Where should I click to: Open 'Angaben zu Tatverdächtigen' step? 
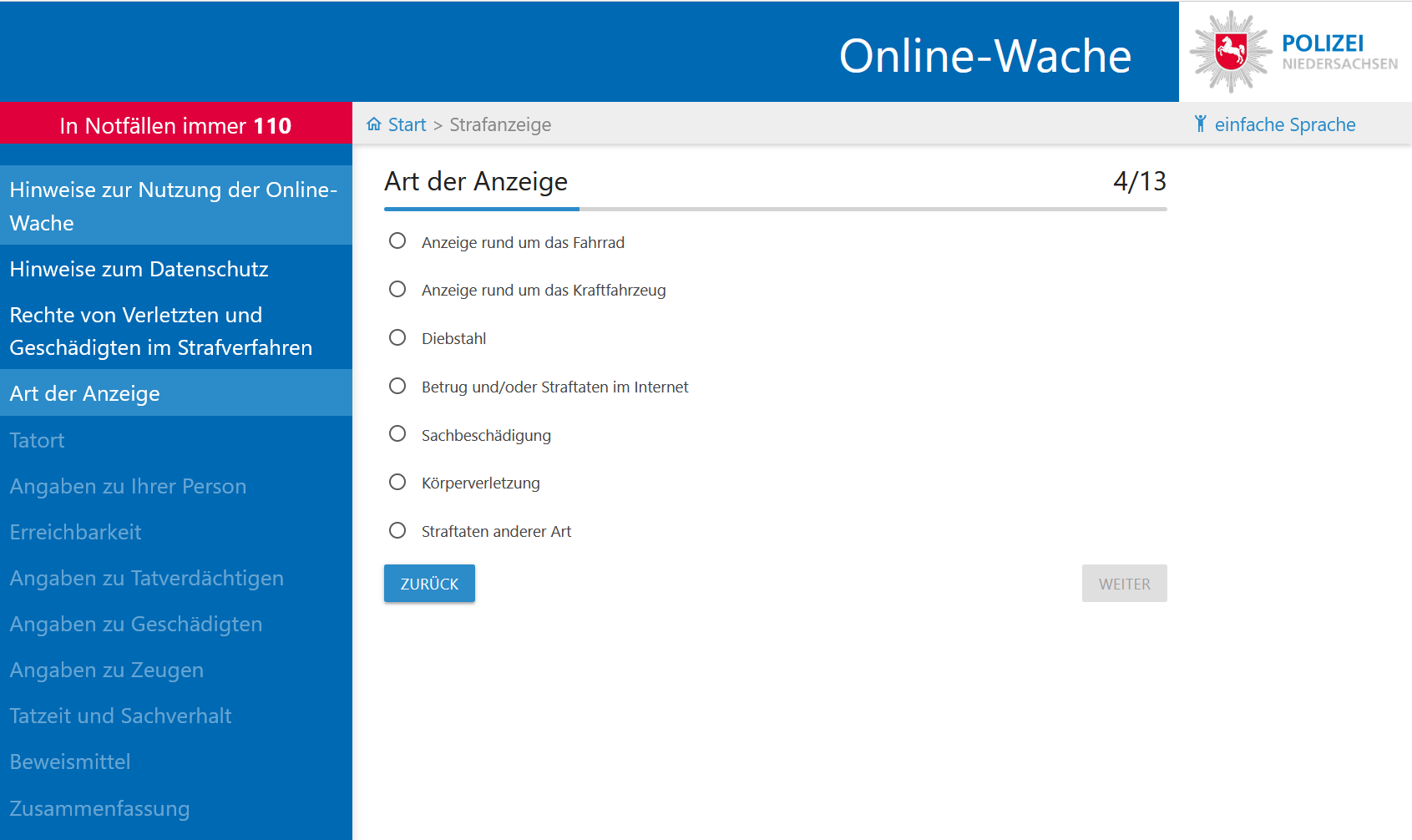(x=176, y=578)
